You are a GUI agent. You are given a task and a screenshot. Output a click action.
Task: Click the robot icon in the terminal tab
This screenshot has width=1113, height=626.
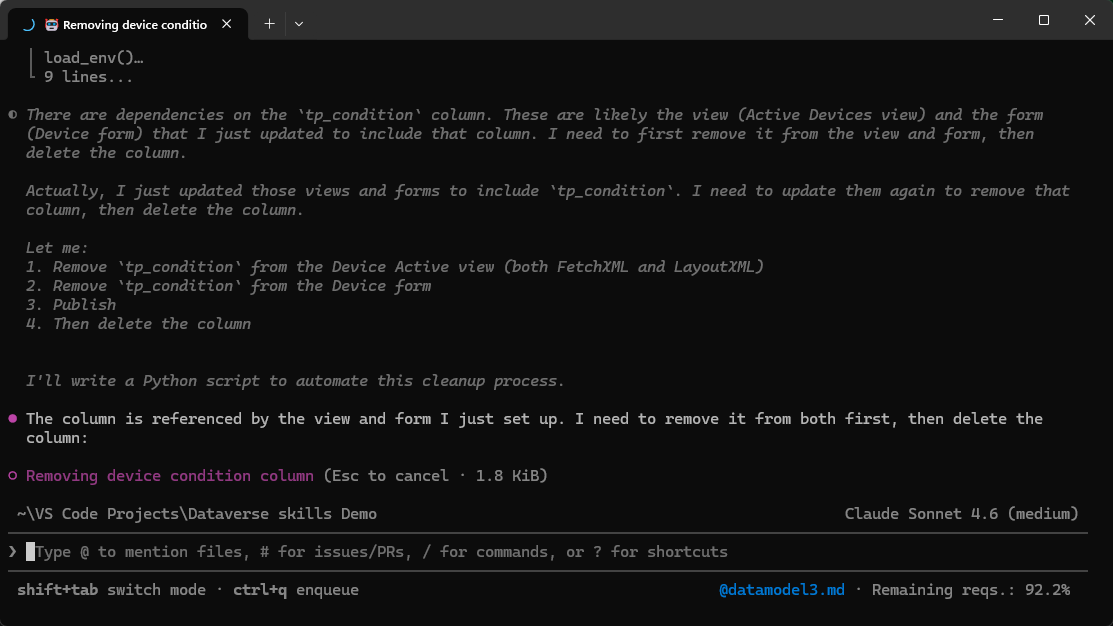[x=51, y=24]
